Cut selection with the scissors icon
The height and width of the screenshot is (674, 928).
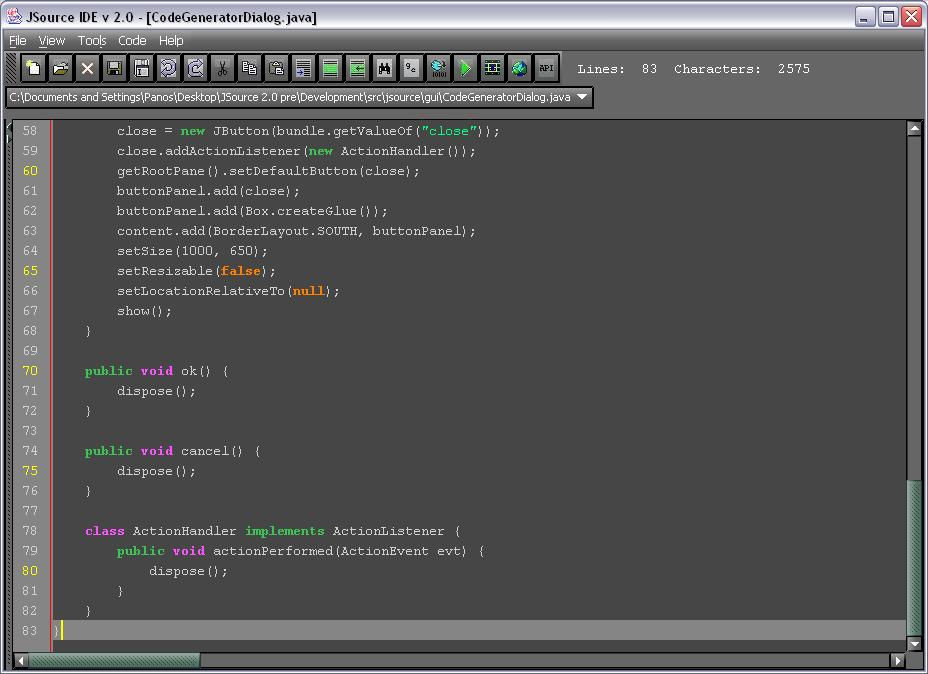point(223,69)
